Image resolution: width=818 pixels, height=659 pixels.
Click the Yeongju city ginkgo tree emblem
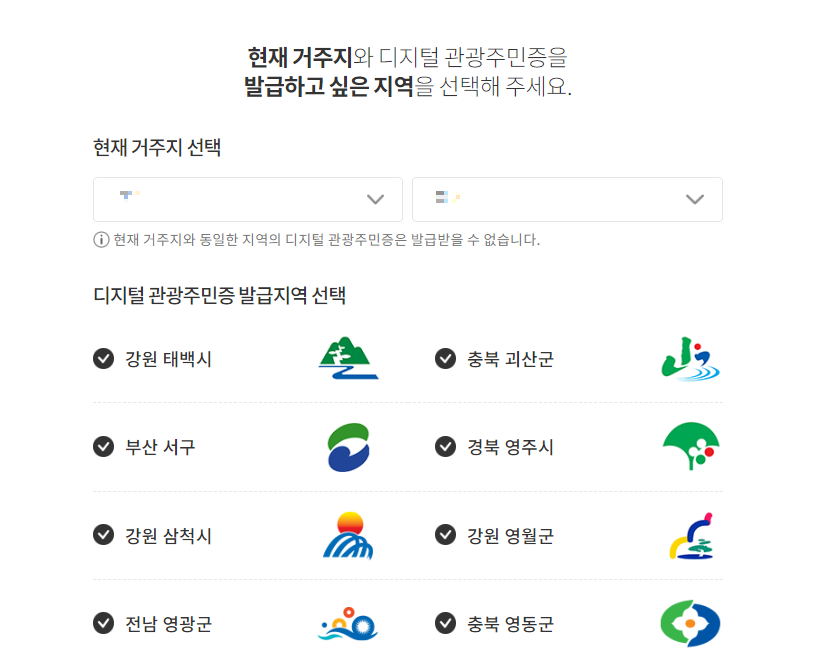point(692,447)
